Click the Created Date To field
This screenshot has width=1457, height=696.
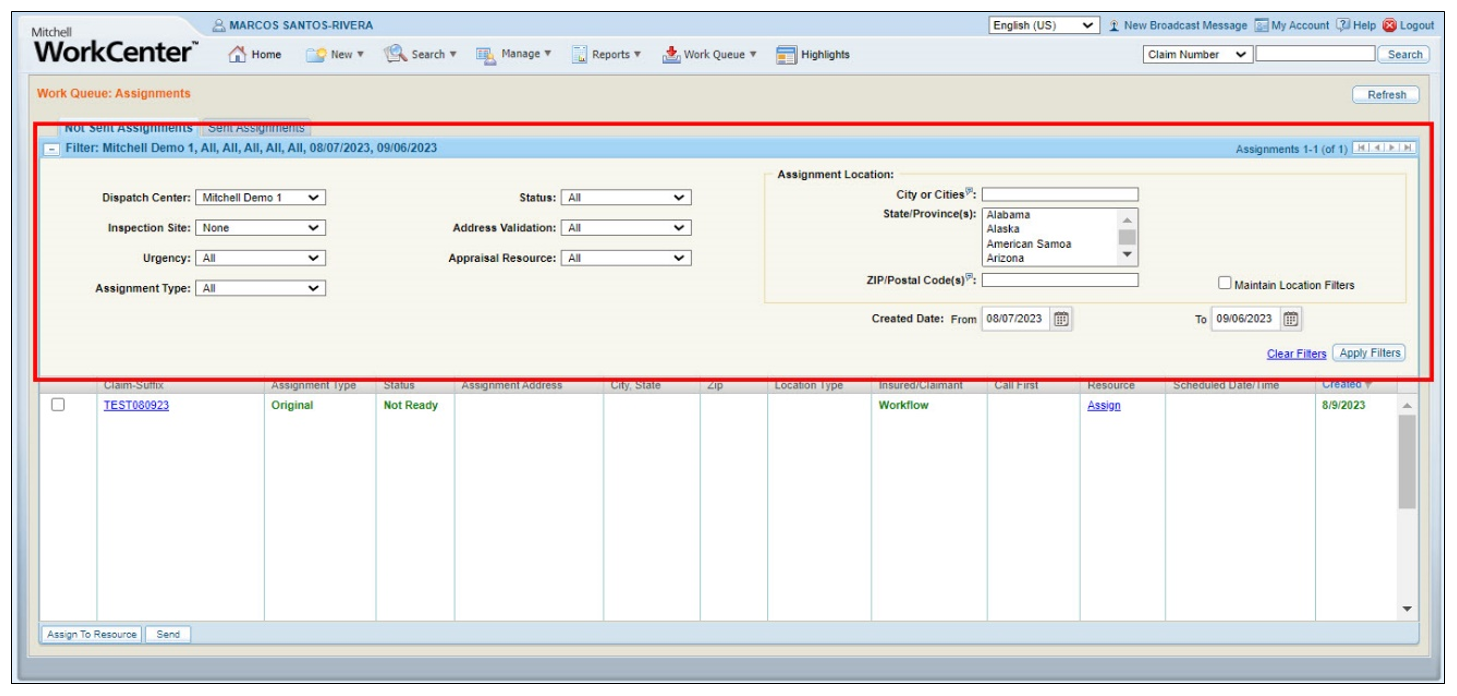click(1245, 319)
